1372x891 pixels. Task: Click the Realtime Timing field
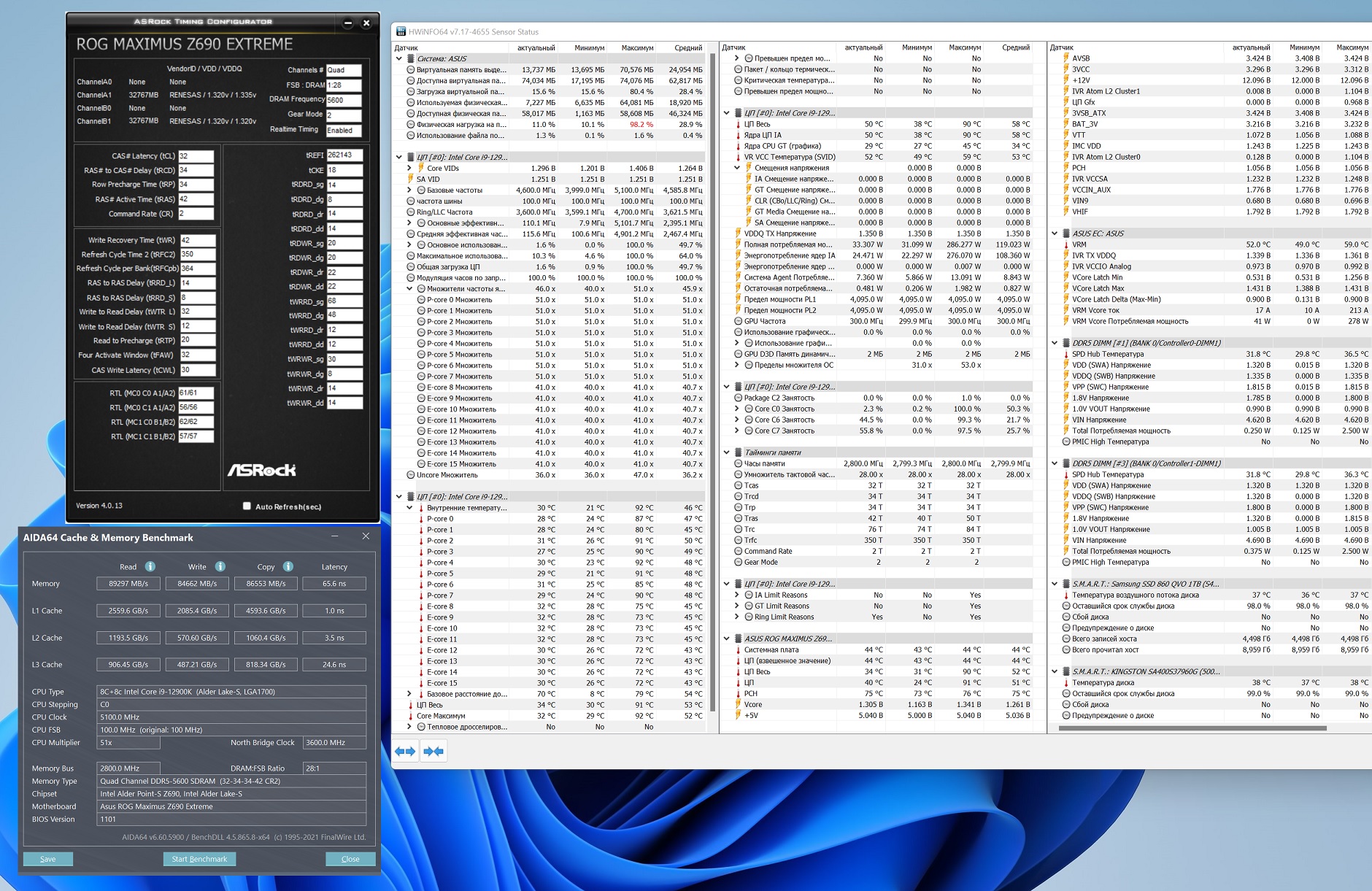(x=344, y=131)
